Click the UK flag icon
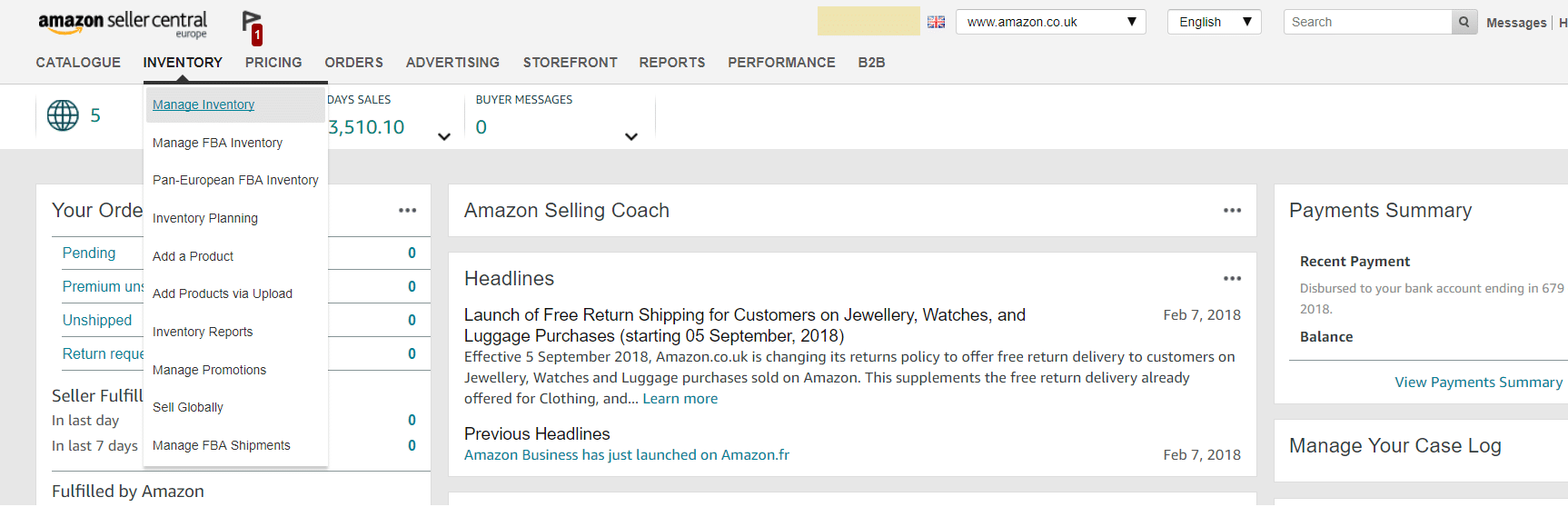1568x507 pixels. (936, 22)
